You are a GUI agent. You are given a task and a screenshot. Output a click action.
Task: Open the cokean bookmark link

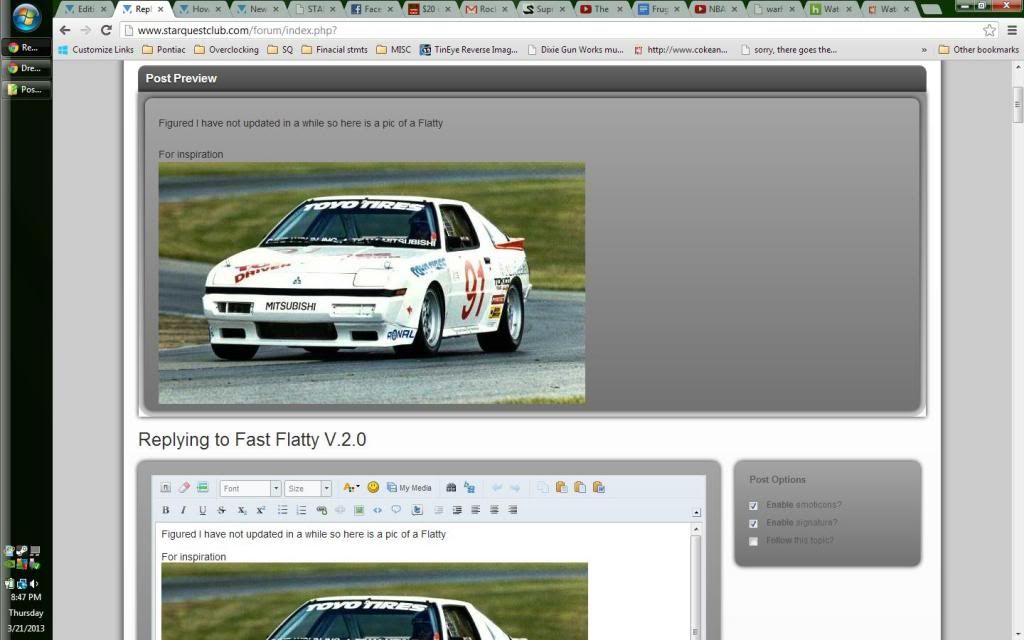[x=680, y=50]
